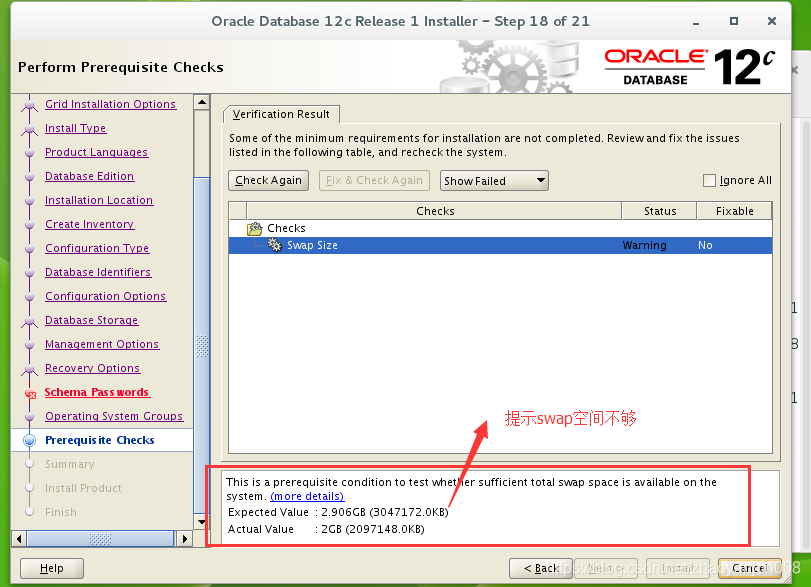The image size is (811, 587).
Task: Click the sidebar scroll up arrow
Action: [202, 102]
